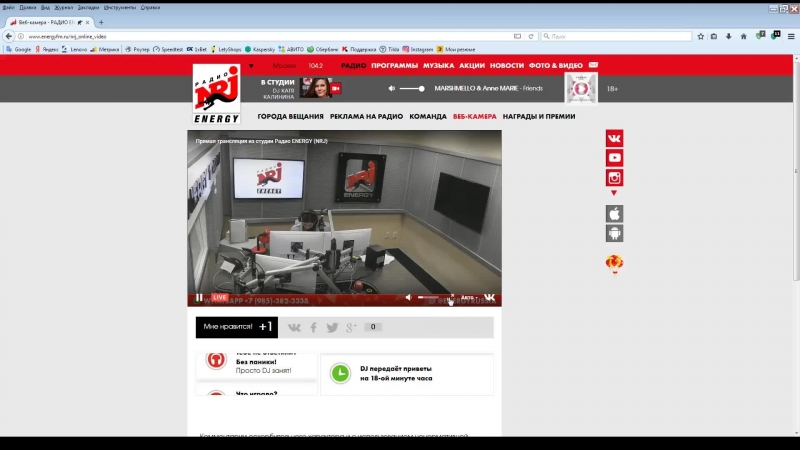800x450 pixels.
Task: Click the Radio ENERGY NRJ logo
Action: pos(216,94)
